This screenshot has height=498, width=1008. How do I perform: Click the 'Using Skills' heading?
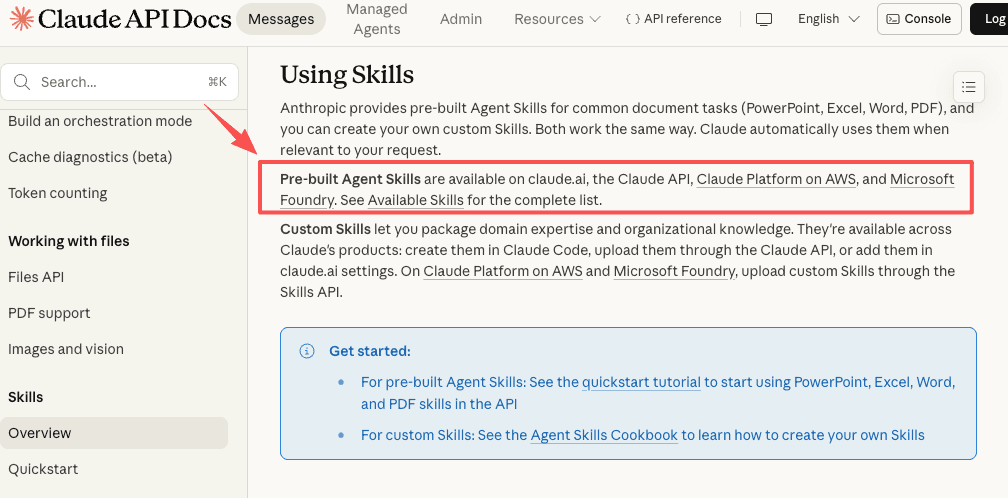click(347, 75)
